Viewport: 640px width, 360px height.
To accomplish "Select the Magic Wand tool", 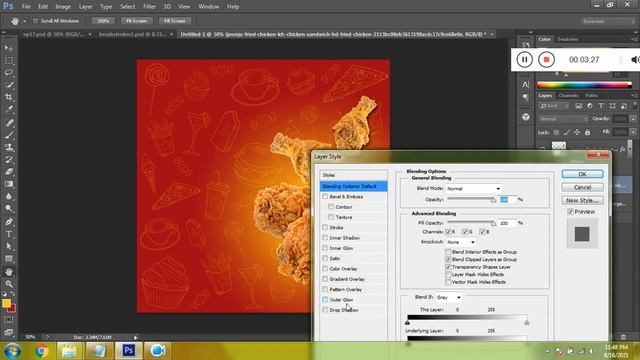I will 9,85.
